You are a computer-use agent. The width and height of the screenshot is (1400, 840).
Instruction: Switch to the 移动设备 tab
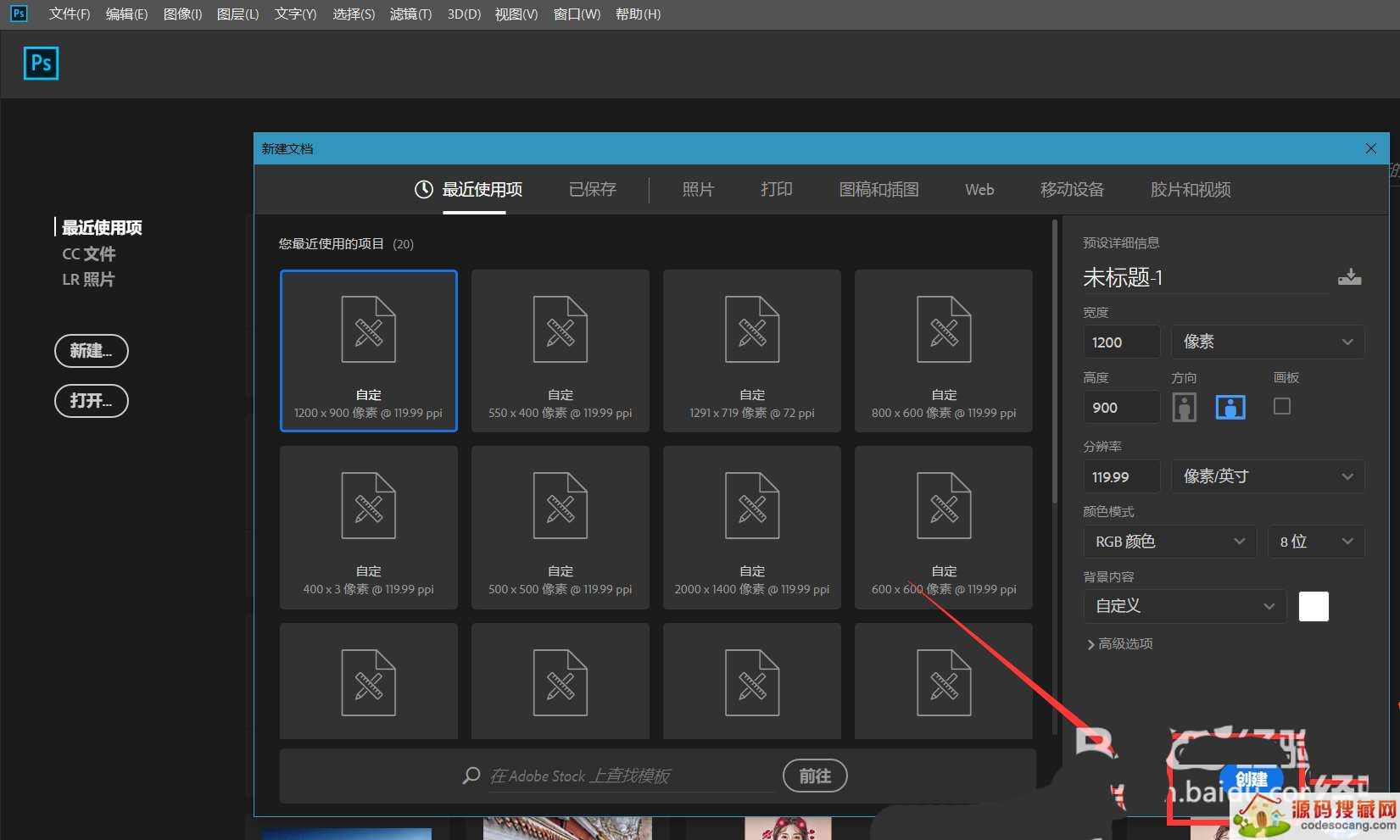click(1073, 190)
